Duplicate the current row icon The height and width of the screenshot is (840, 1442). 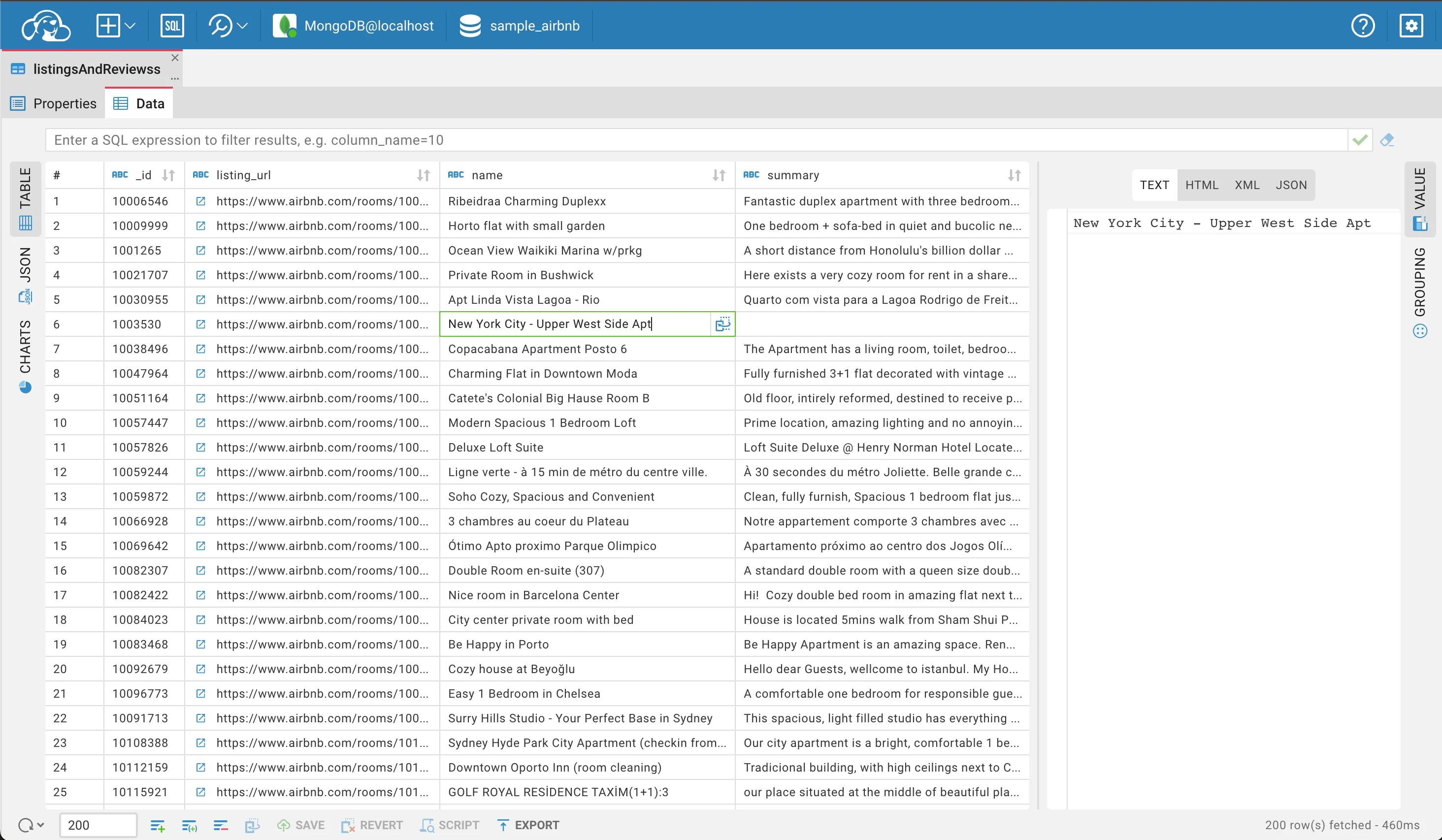190,825
